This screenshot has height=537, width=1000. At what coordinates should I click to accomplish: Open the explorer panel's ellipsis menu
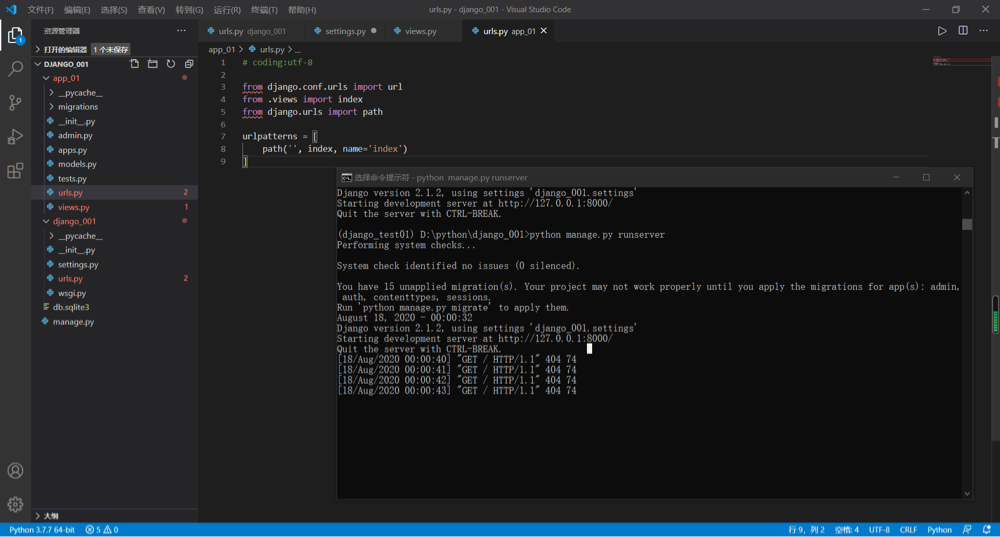coord(182,31)
